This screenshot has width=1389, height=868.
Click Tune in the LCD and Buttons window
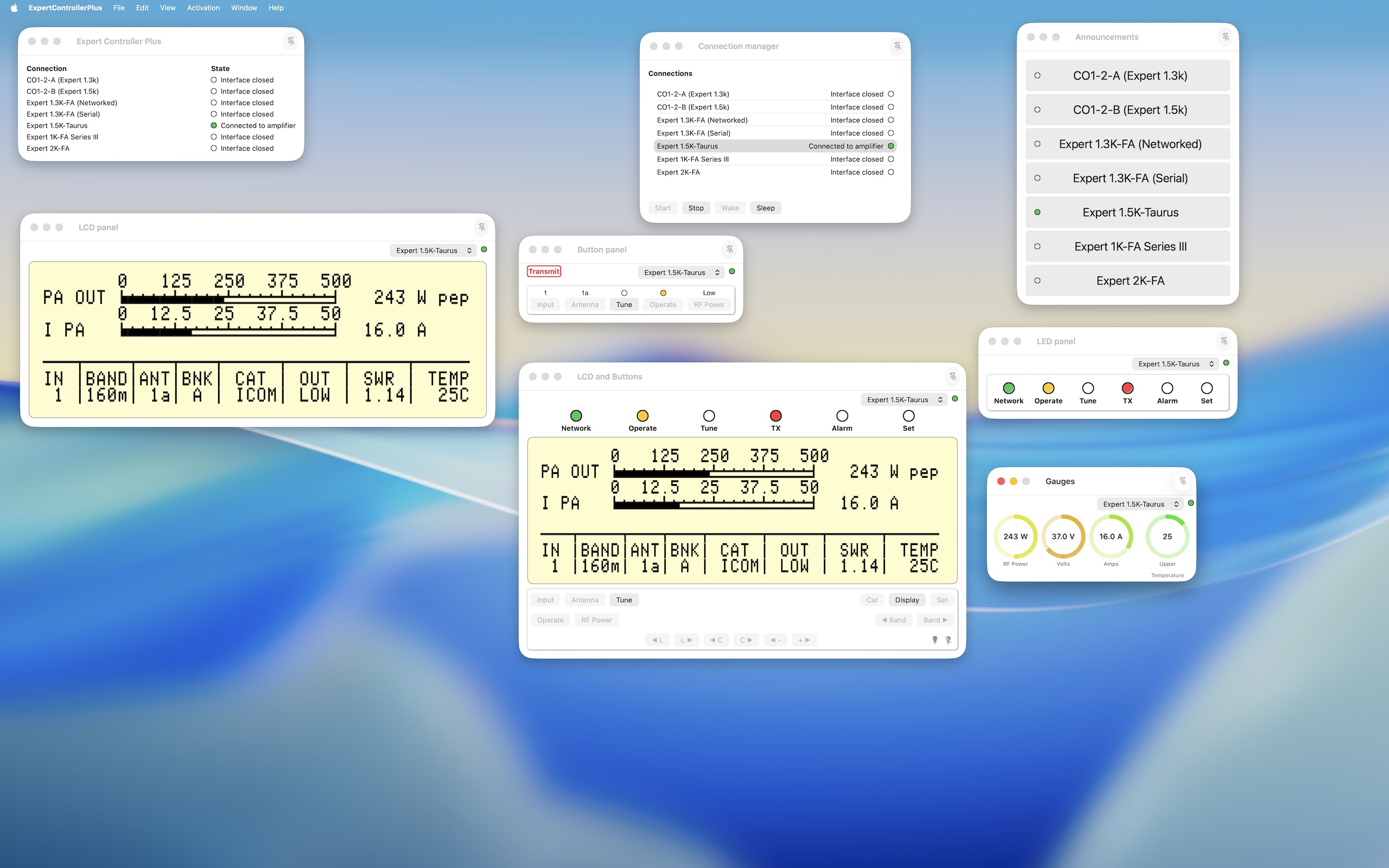[x=624, y=600]
